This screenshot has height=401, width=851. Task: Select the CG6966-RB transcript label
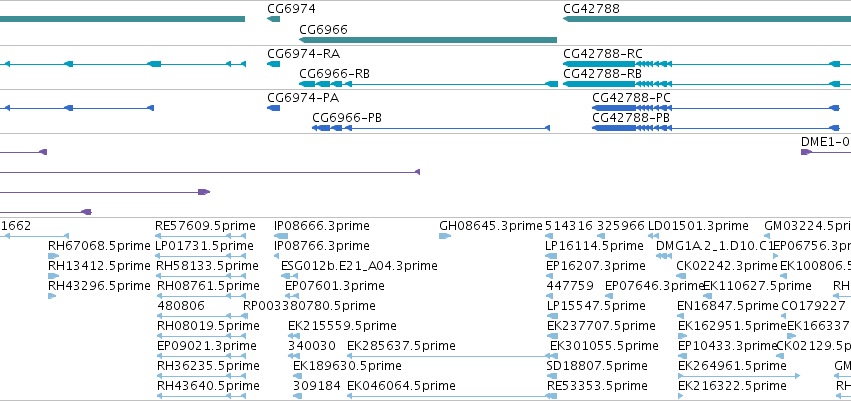pyautogui.click(x=334, y=73)
